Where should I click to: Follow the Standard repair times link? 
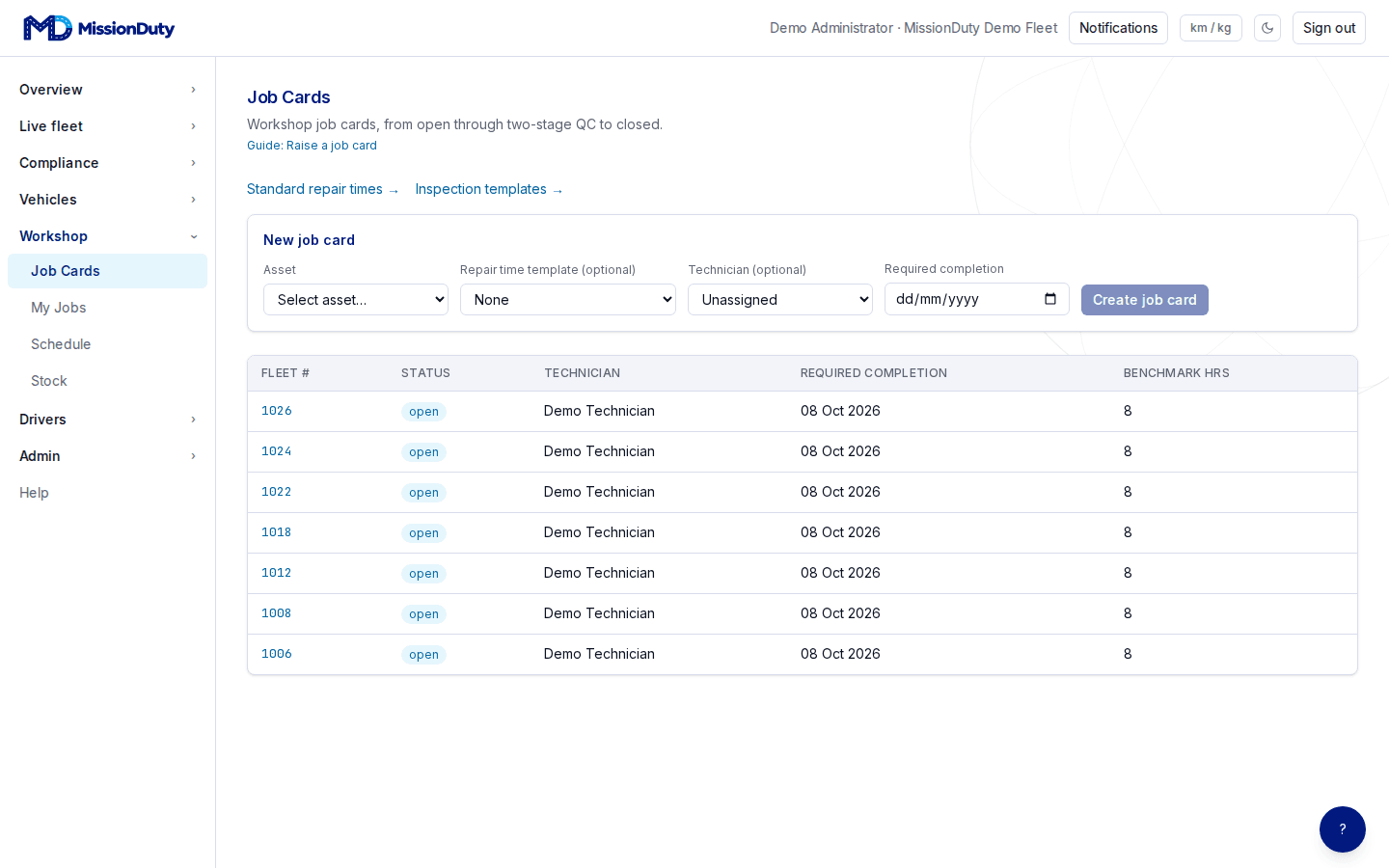[x=323, y=189]
